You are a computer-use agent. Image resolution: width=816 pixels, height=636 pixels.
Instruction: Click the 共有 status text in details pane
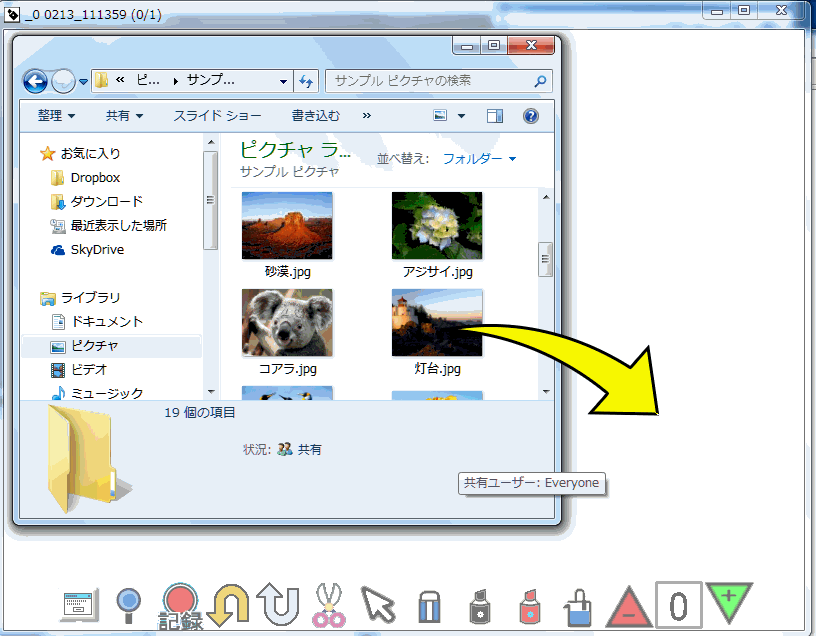[310, 449]
